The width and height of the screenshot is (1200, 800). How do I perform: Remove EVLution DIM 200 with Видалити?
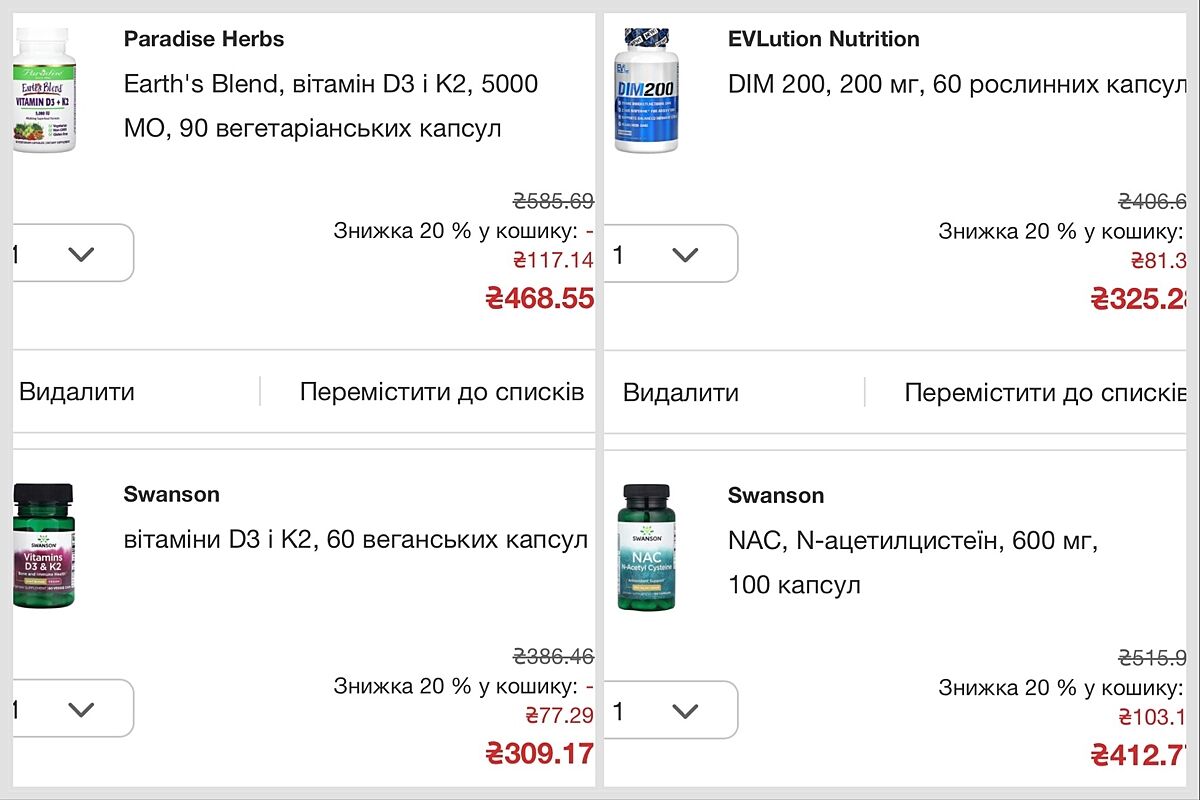681,392
